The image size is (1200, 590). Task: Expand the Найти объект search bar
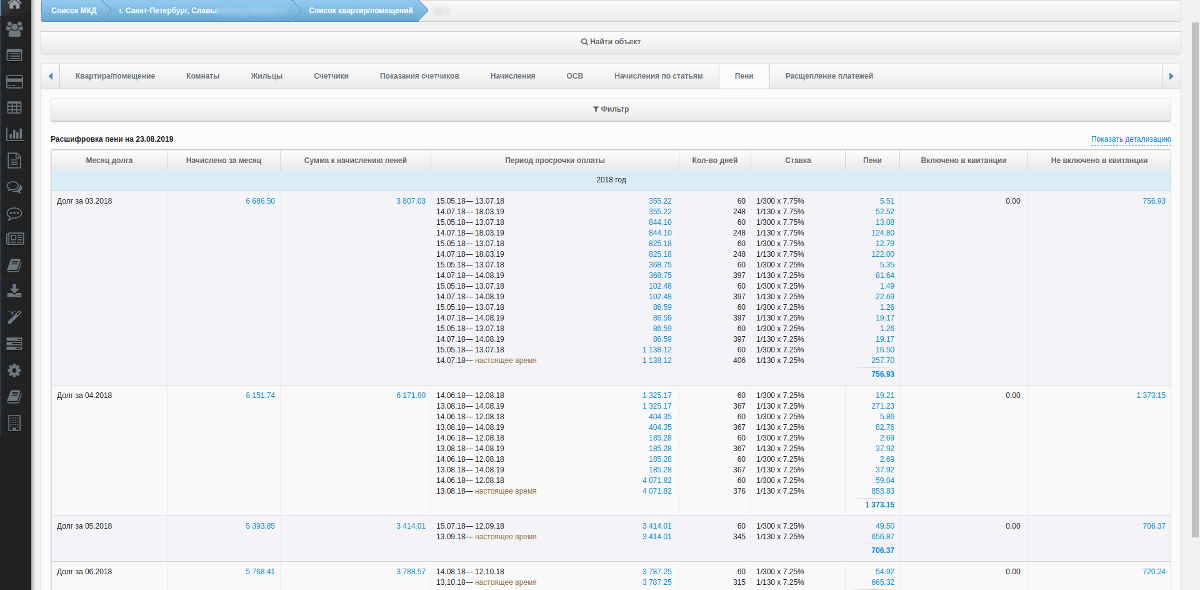coord(610,42)
